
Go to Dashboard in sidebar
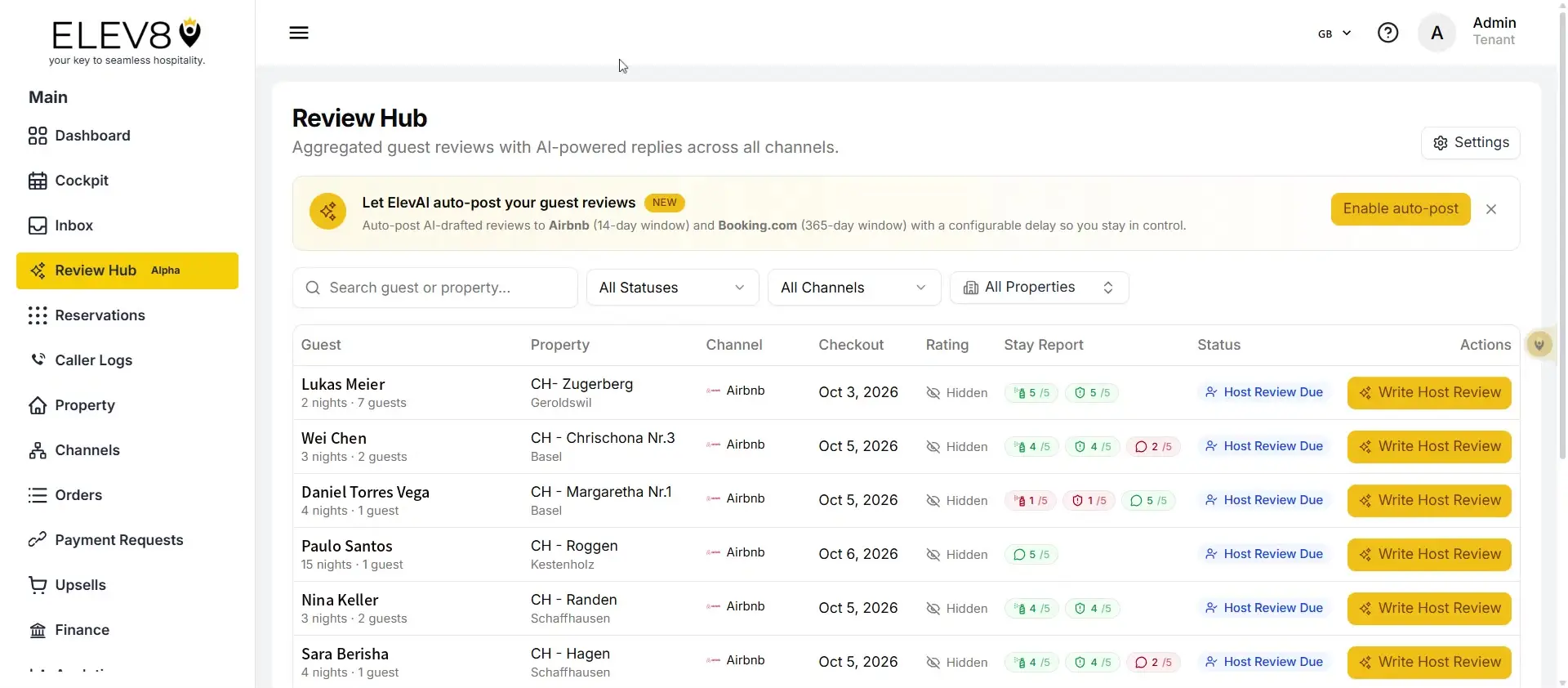(127, 136)
